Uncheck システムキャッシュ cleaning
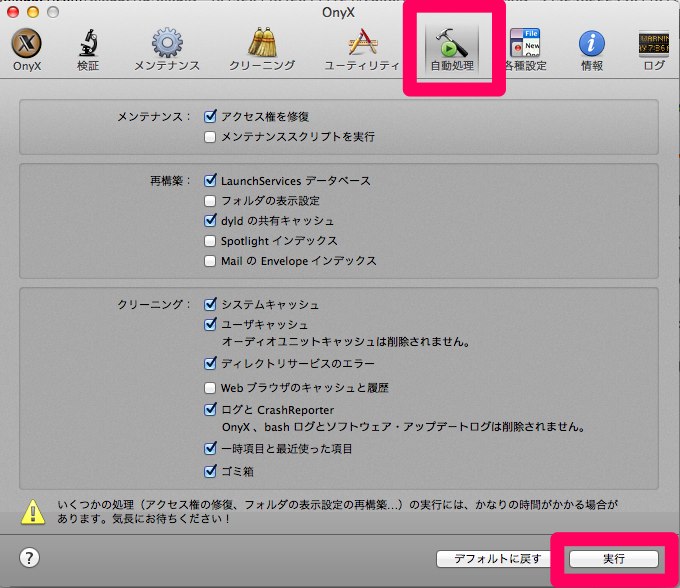 click(x=210, y=304)
